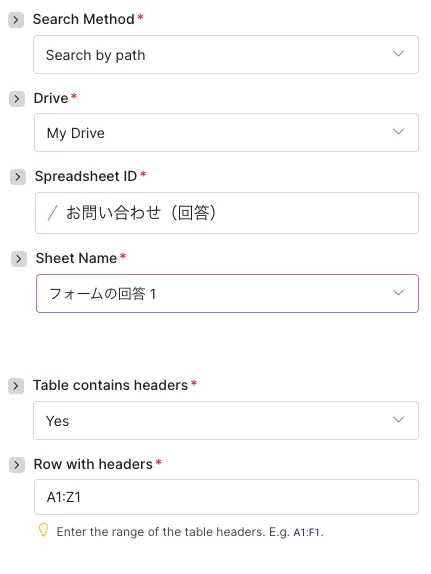Click the chevron in Table contains headers box
The width and height of the screenshot is (431, 574).
(x=398, y=420)
